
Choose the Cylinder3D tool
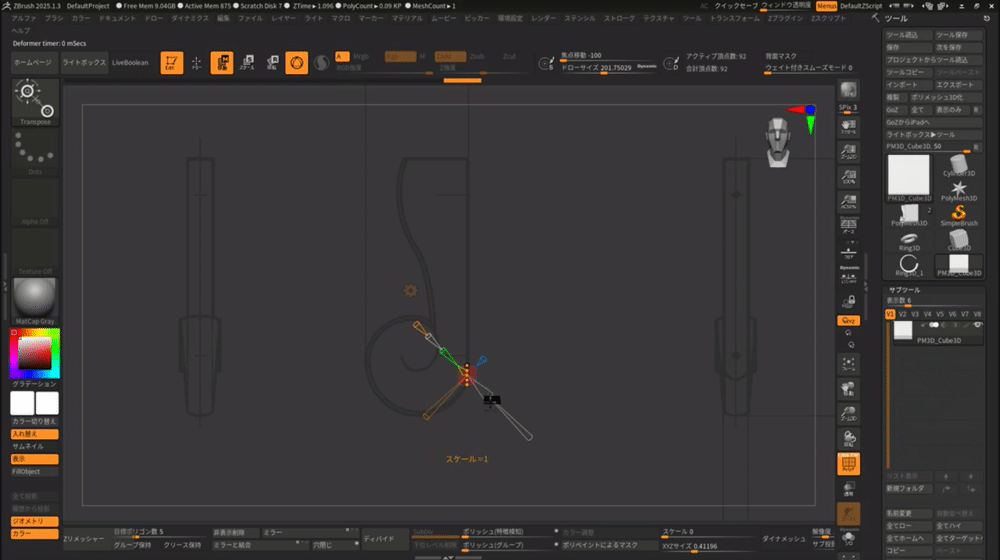pyautogui.click(x=958, y=163)
